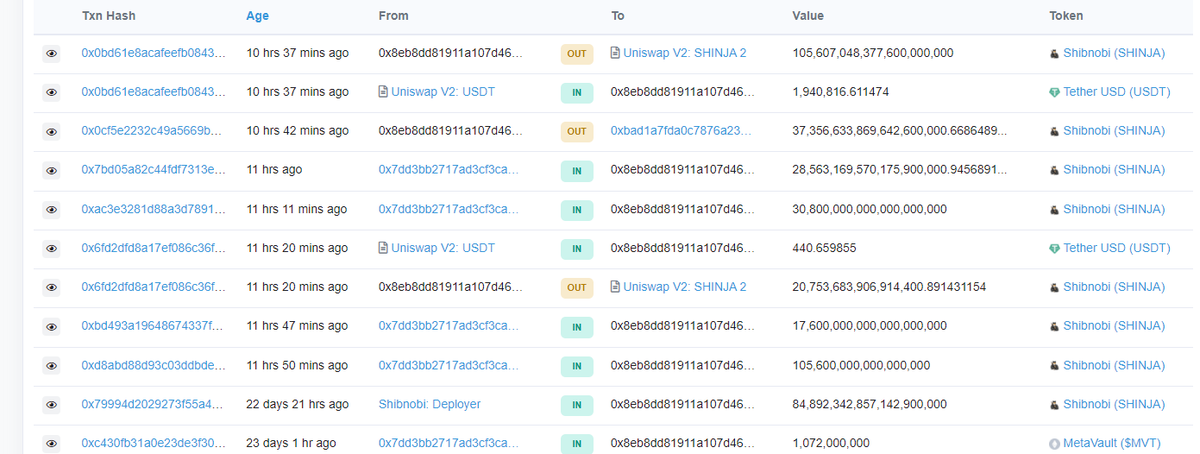Open recipient address 0xbad1a7fda0c7876a23
Viewport: 1200px width, 454px height.
tap(681, 131)
